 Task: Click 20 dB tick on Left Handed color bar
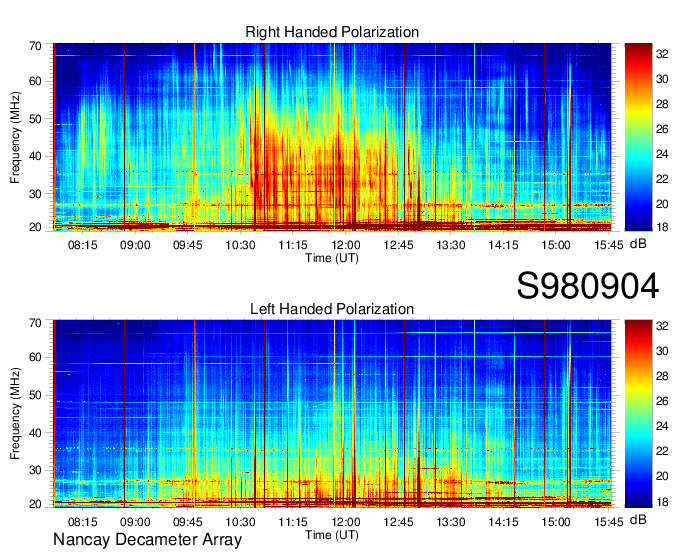pos(662,477)
